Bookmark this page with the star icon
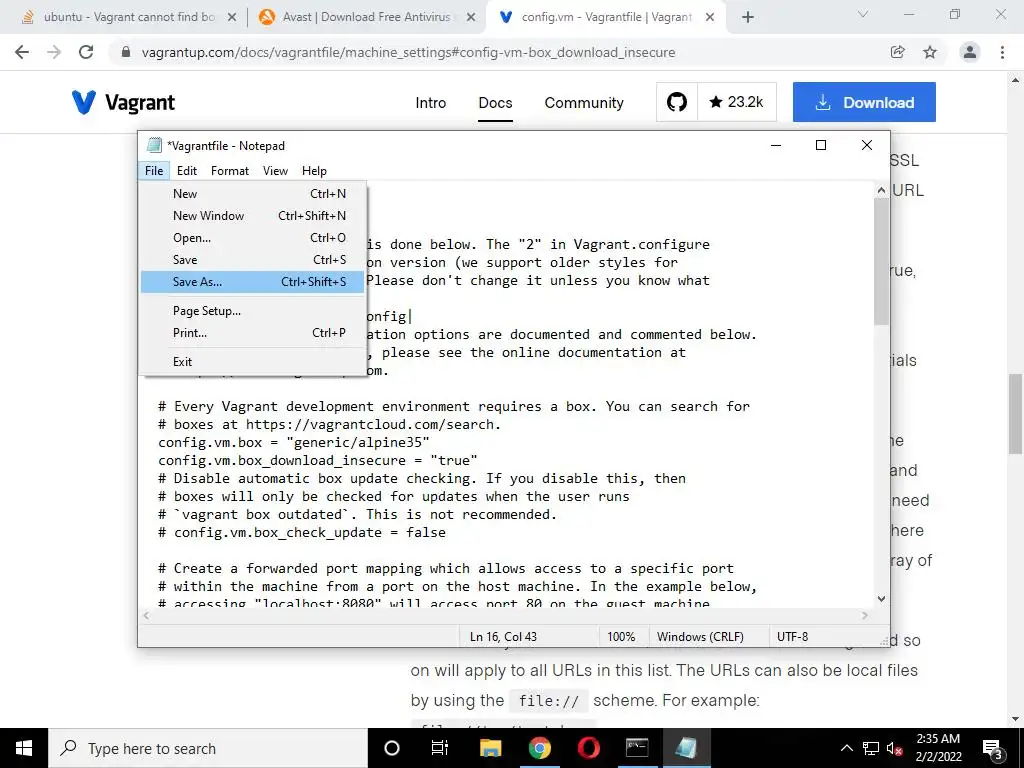This screenshot has width=1024, height=768. (930, 52)
